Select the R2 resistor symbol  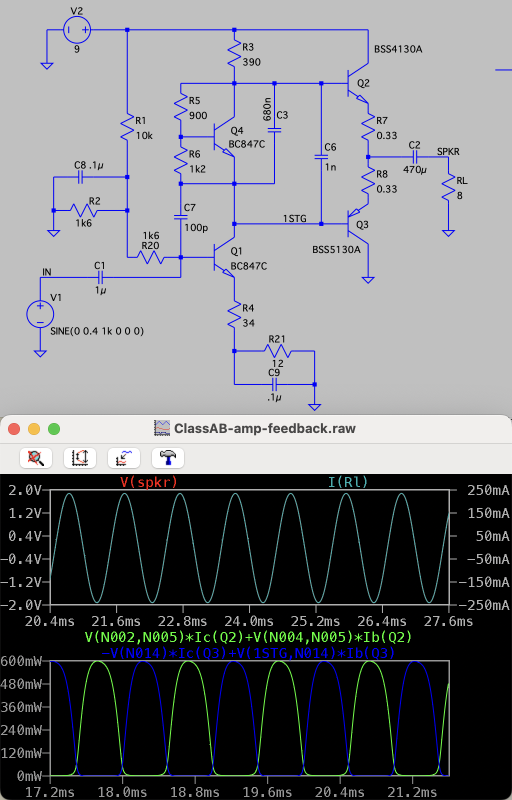click(83, 210)
